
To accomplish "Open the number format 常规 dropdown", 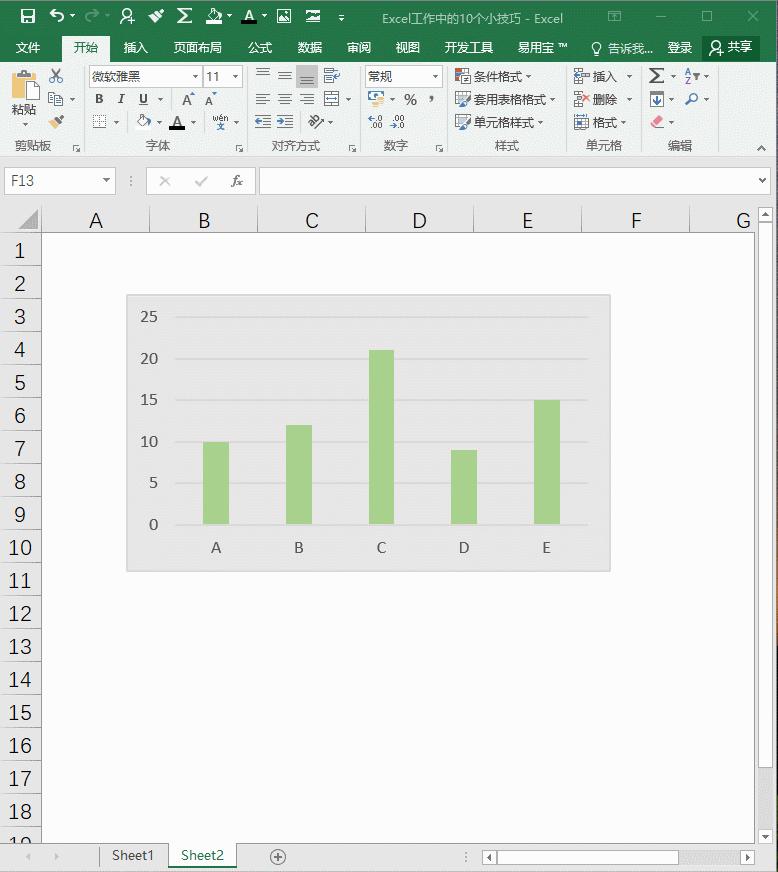I will 435,76.
